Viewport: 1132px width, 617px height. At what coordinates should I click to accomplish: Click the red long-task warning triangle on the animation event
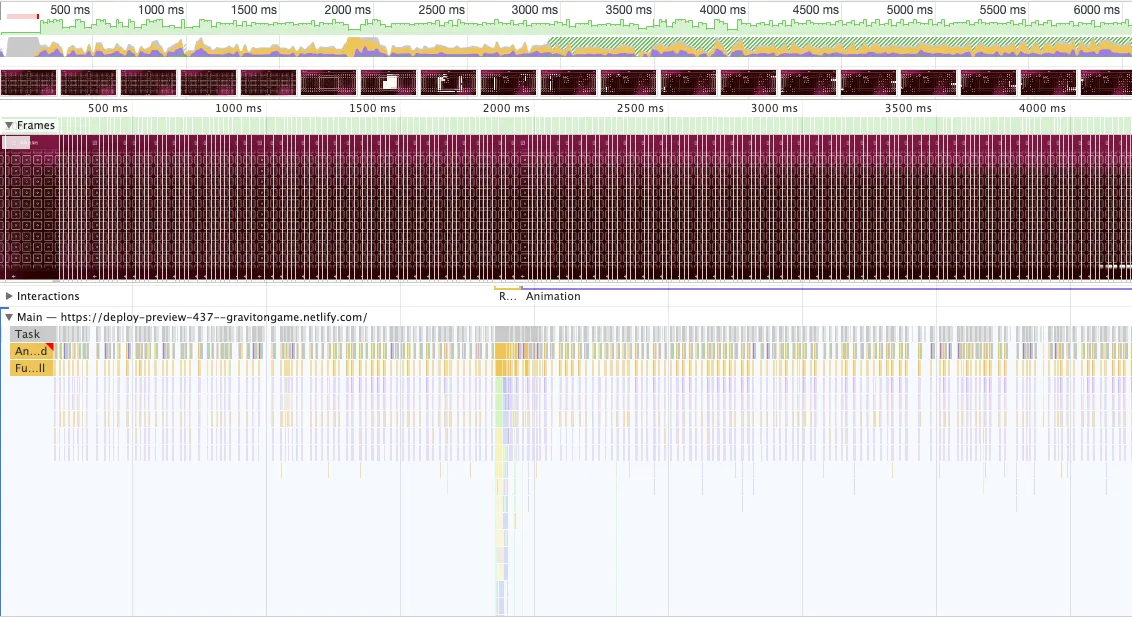48,344
